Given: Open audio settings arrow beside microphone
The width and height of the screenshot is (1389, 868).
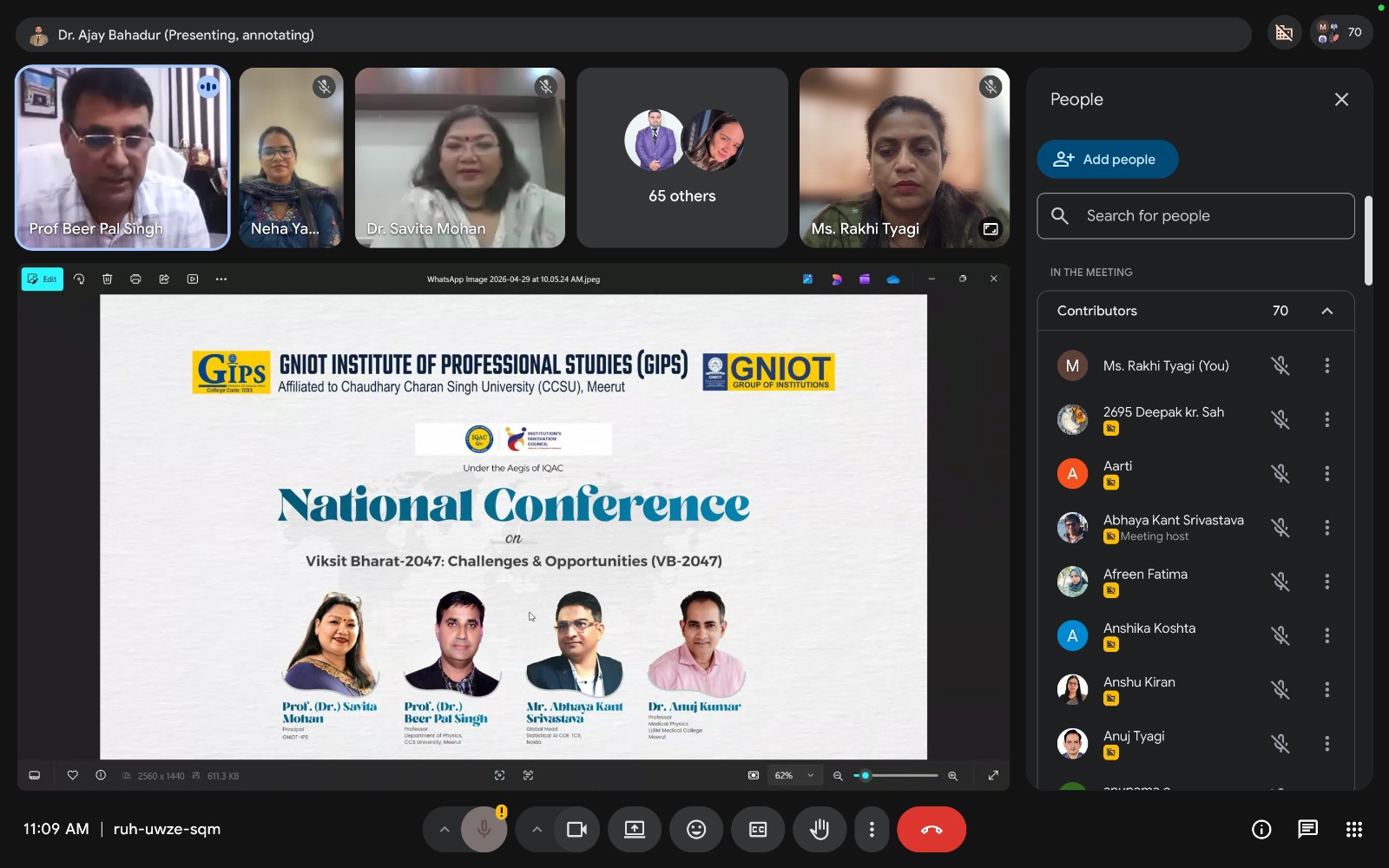Looking at the screenshot, I should tap(444, 830).
